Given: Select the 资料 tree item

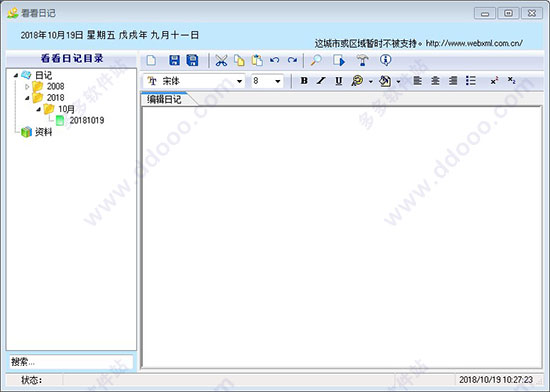Looking at the screenshot, I should click(43, 132).
